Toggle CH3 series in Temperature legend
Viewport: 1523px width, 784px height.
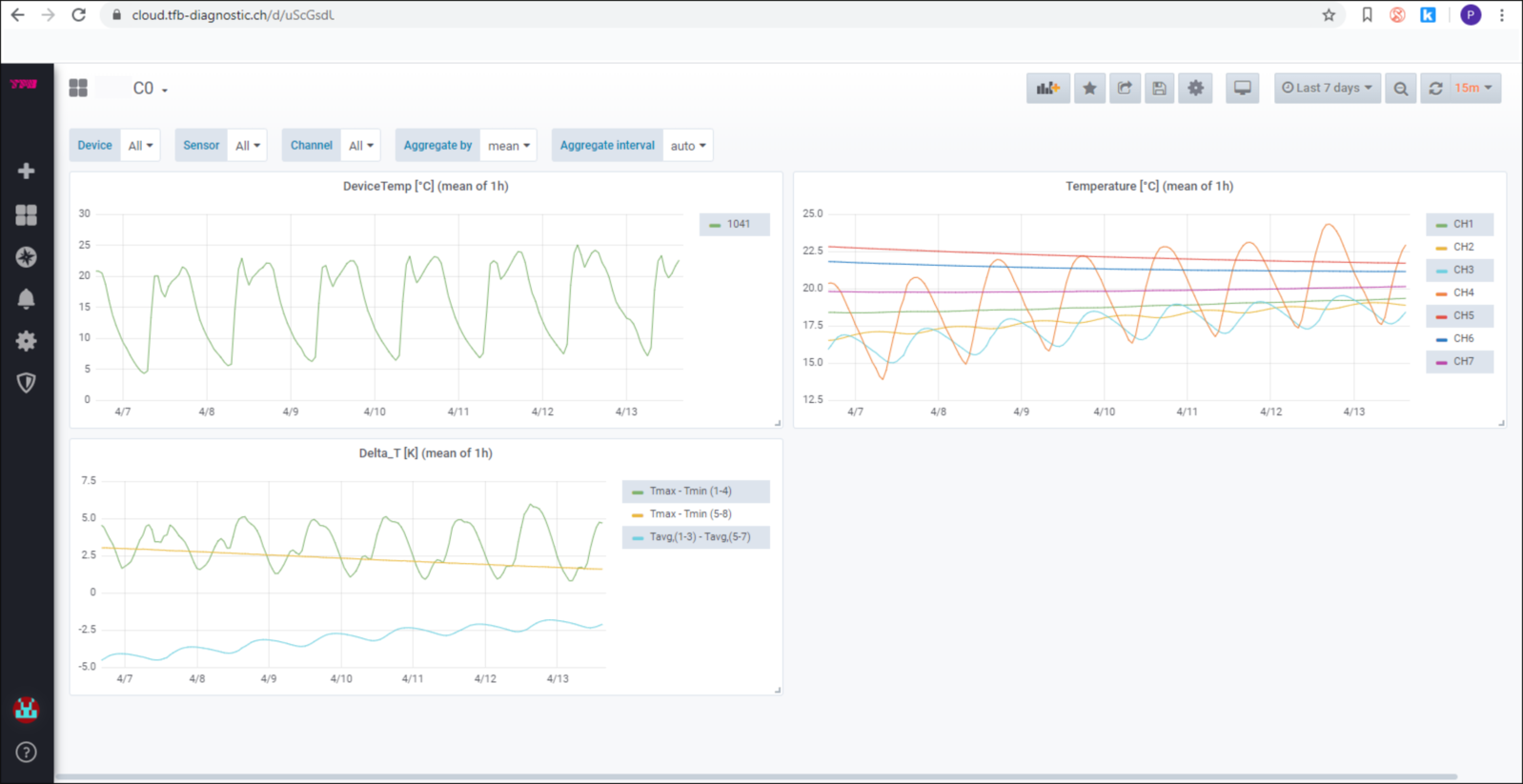[1462, 271]
